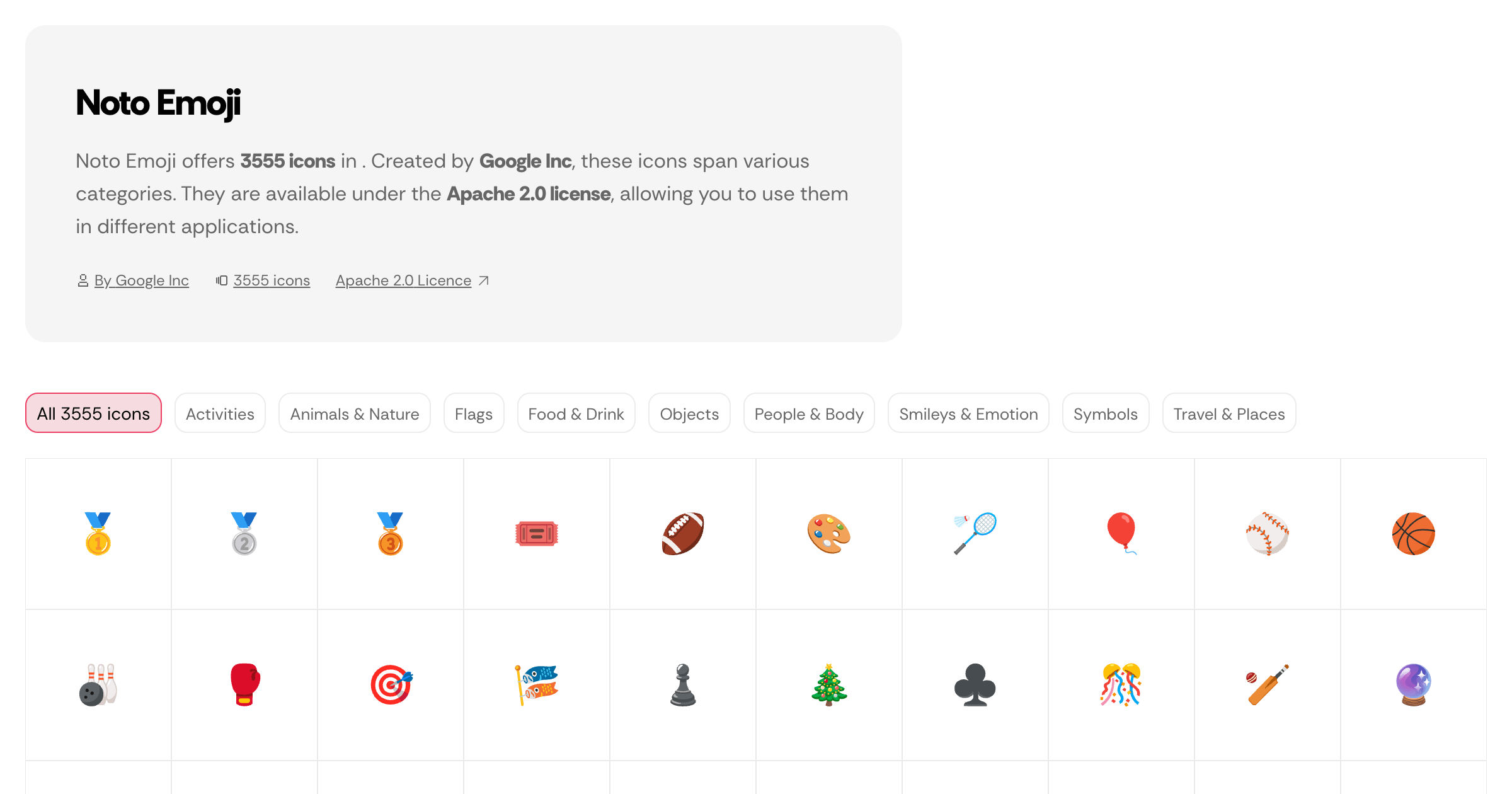
Task: Select the gold medal emoji icon
Action: [x=98, y=534]
